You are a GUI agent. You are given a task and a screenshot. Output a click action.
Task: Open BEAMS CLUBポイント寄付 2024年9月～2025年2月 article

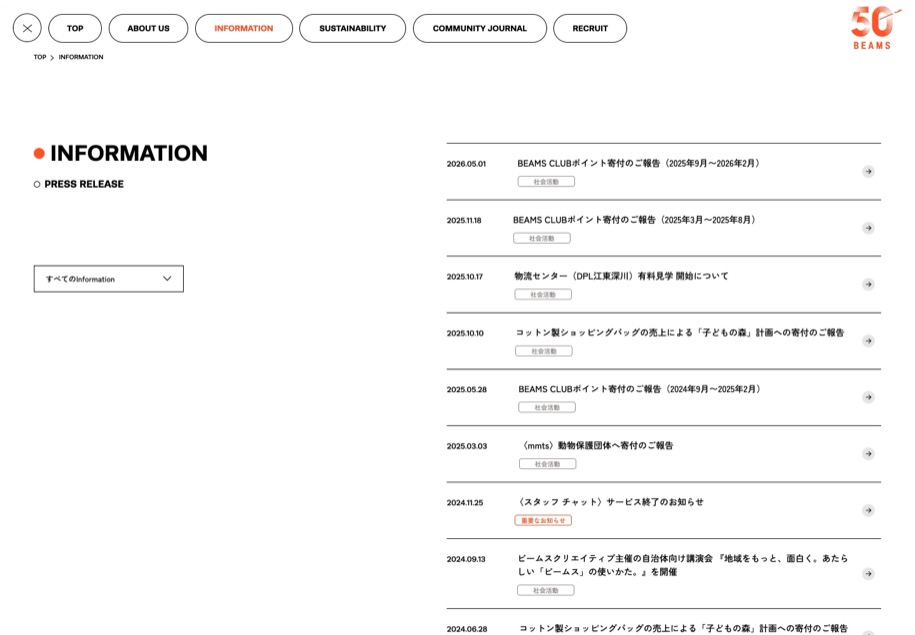coord(640,389)
